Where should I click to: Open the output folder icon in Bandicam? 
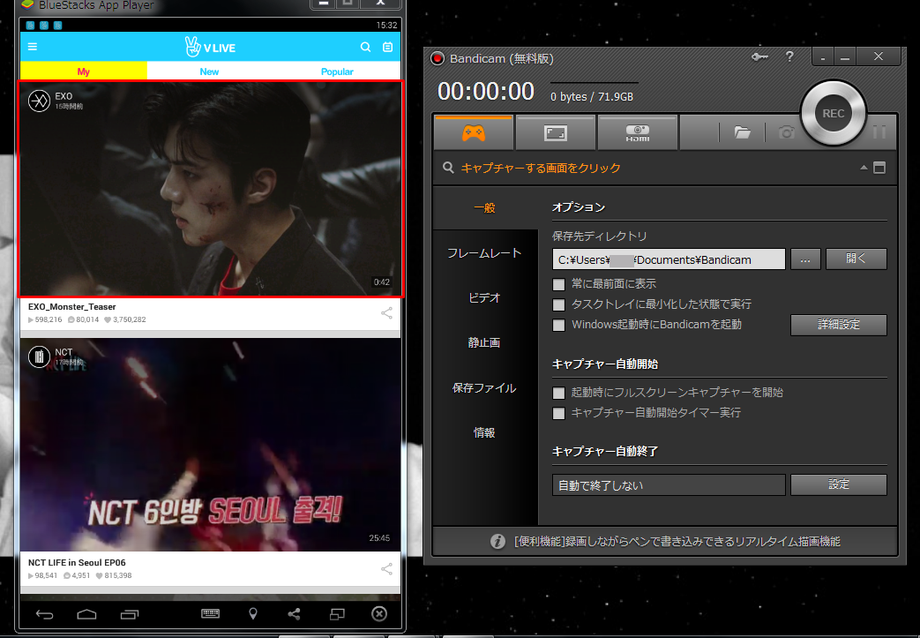742,132
